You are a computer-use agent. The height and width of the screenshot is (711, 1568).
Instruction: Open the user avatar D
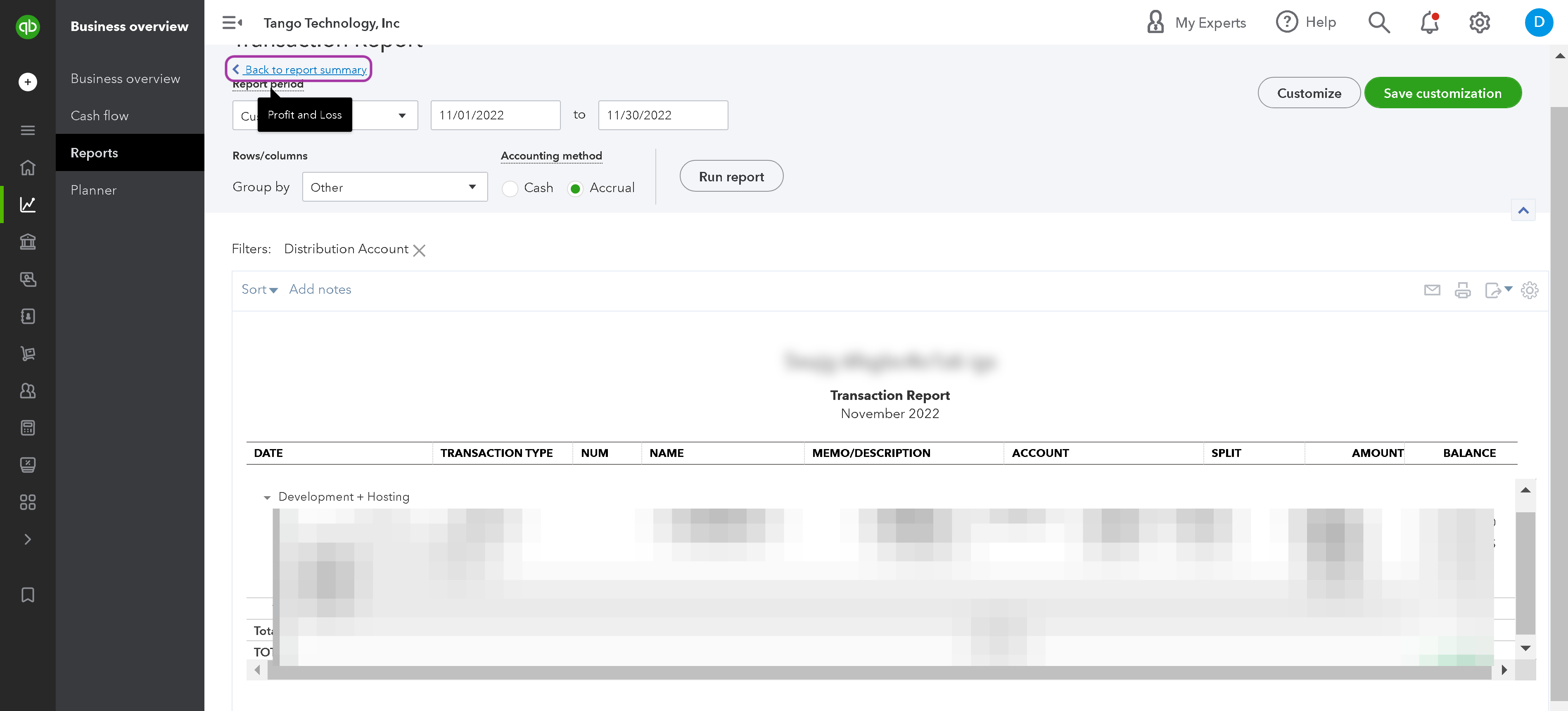pos(1539,23)
